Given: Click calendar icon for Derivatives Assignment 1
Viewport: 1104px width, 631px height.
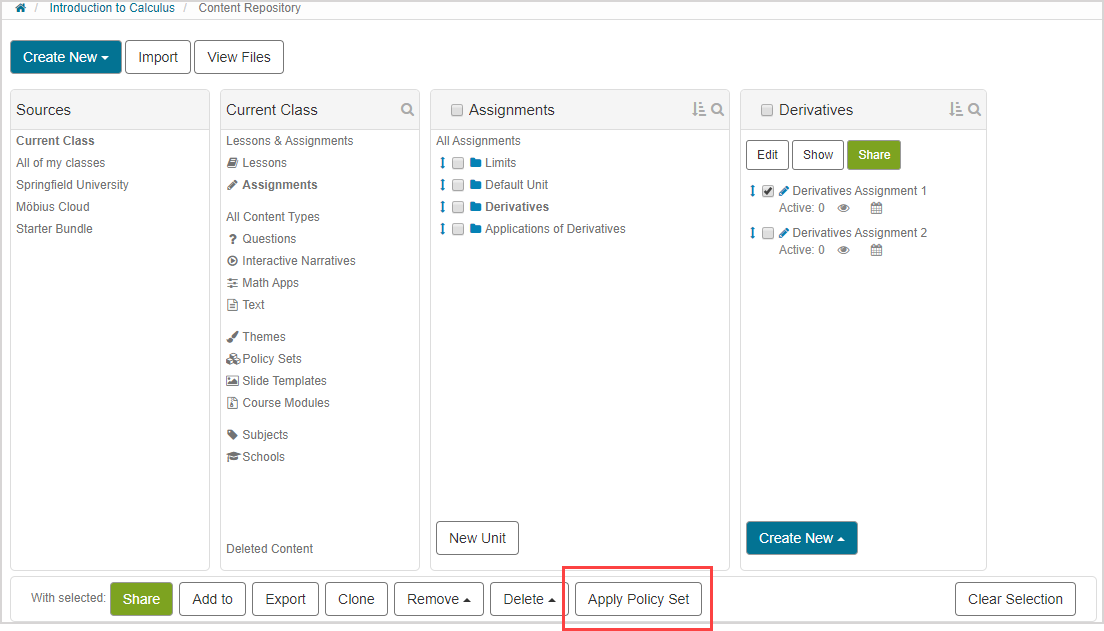Looking at the screenshot, I should pyautogui.click(x=876, y=209).
